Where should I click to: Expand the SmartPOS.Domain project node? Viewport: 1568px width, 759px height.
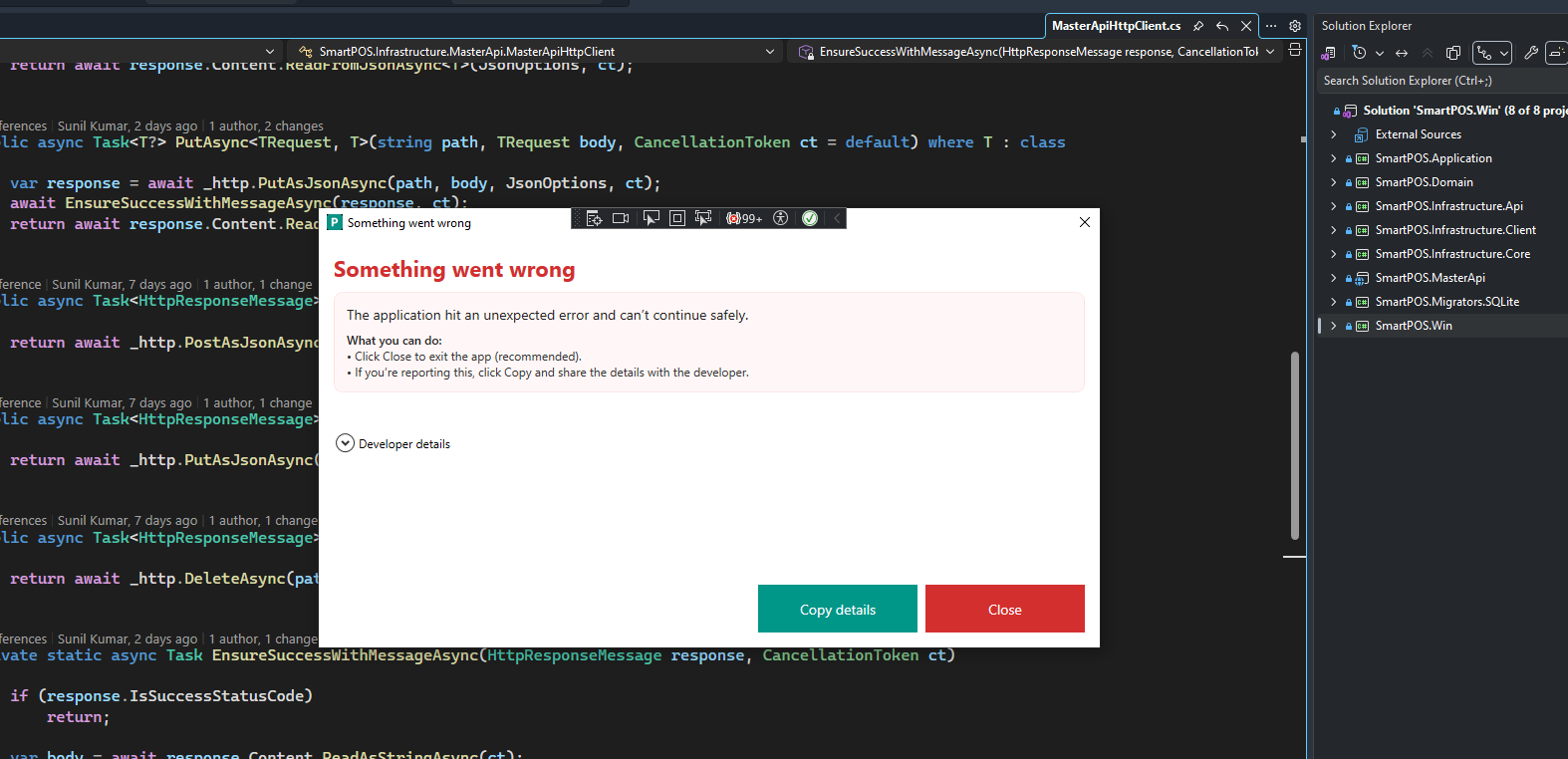(1334, 182)
